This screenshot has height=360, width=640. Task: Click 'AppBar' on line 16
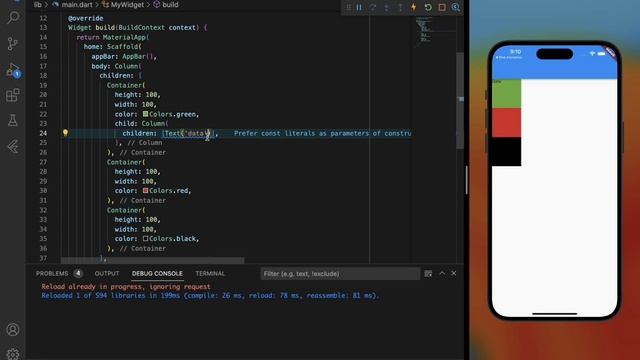pos(134,56)
